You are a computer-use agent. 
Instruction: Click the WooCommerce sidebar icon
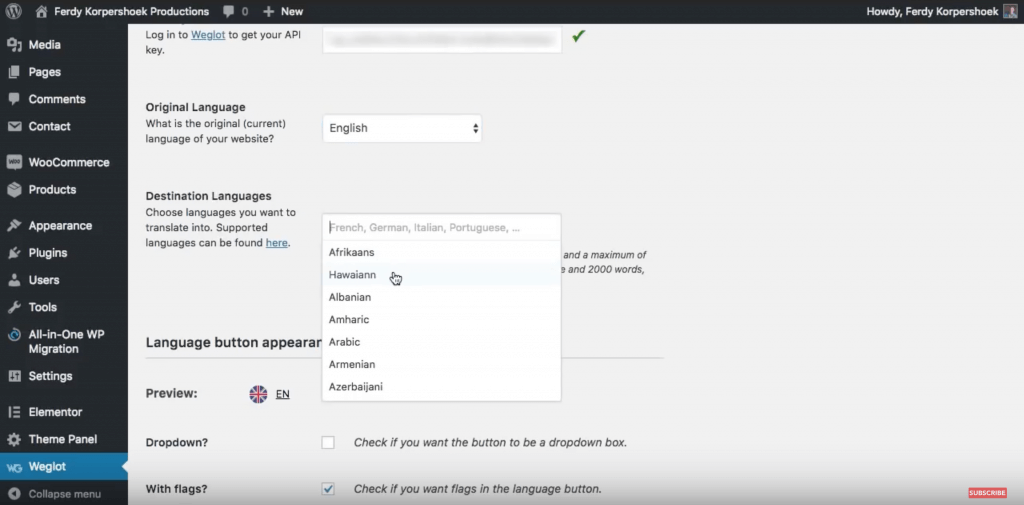(x=14, y=162)
